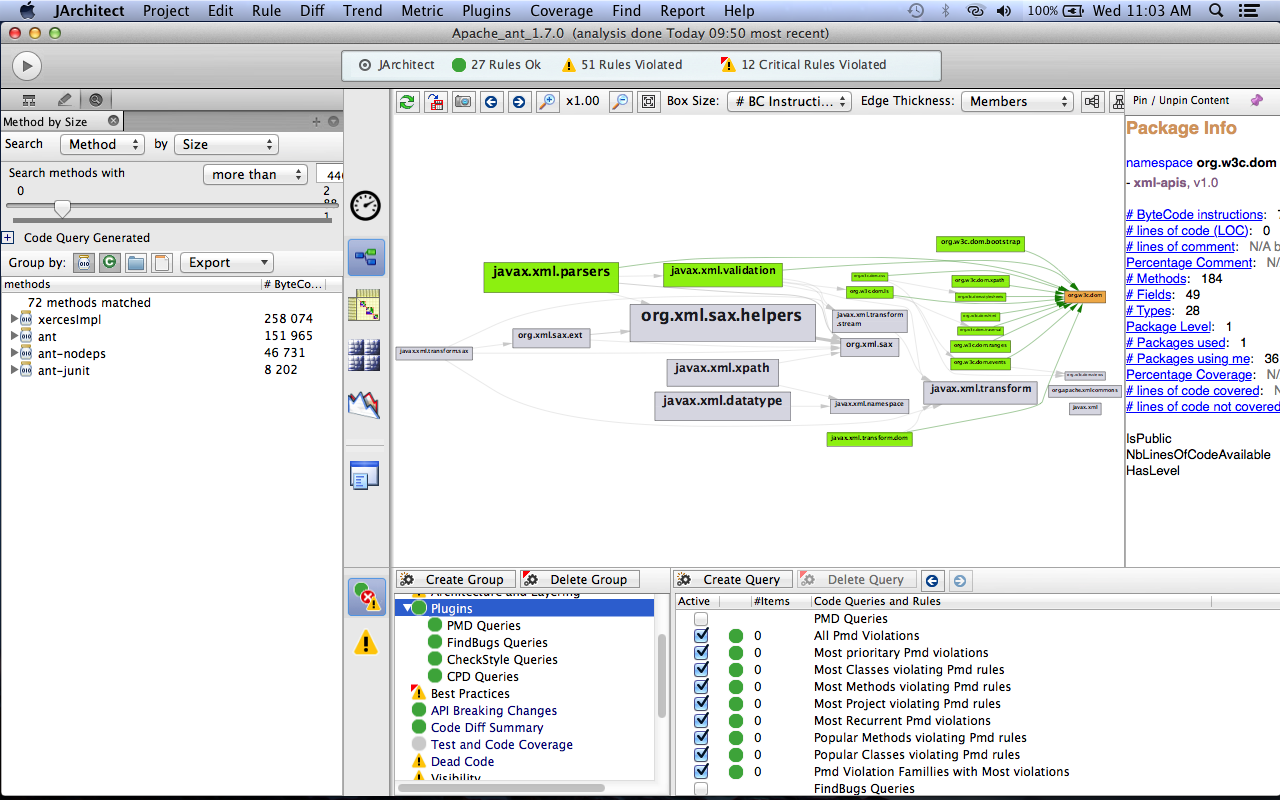The image size is (1280, 800).
Task: Toggle checkbox for Most Classes violating Pmd rules
Action: pyautogui.click(x=701, y=670)
